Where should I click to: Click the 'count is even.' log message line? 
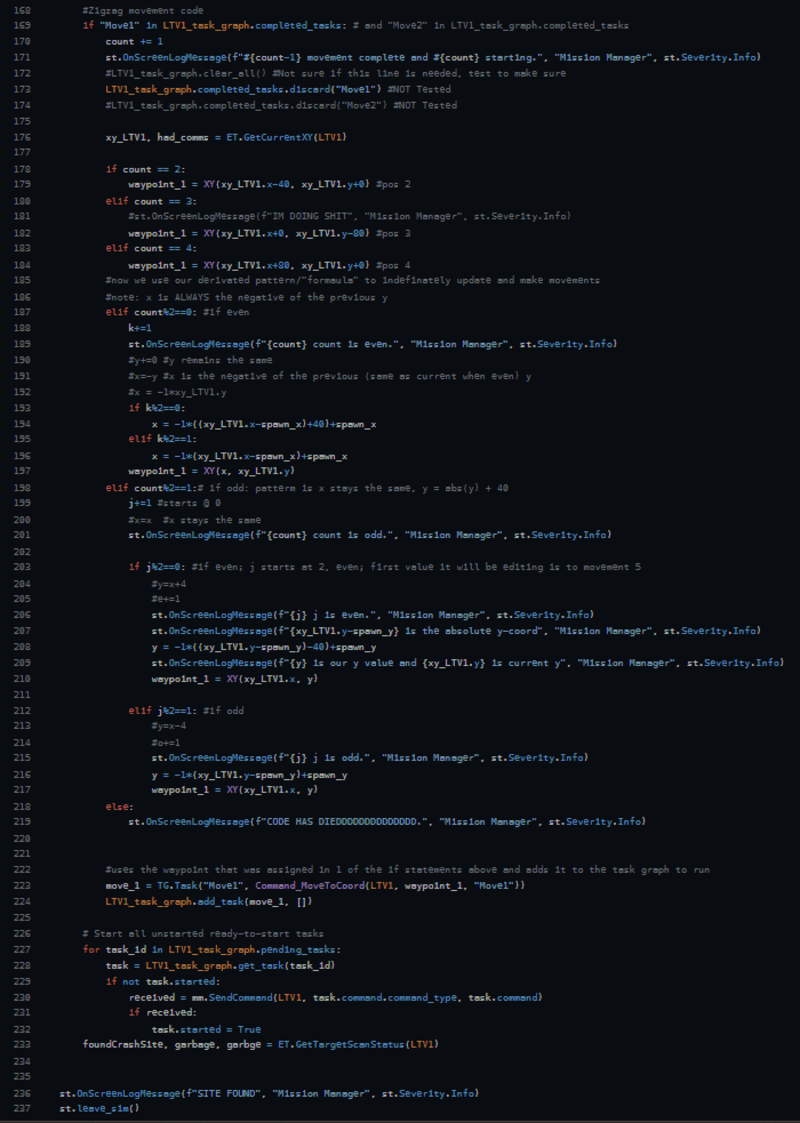coord(372,344)
